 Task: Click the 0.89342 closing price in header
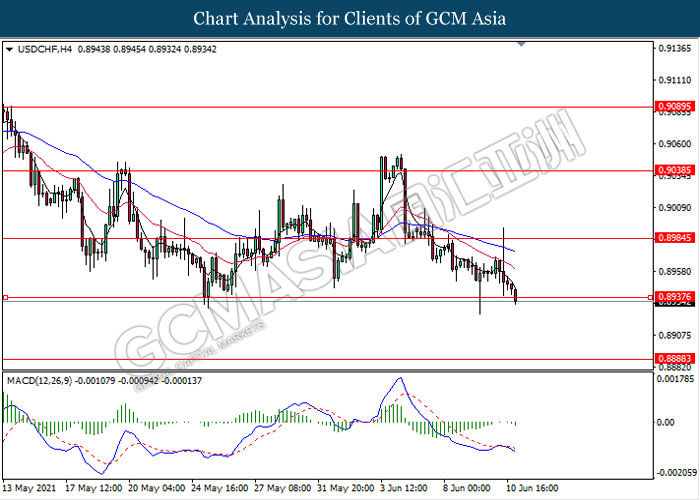click(200, 50)
